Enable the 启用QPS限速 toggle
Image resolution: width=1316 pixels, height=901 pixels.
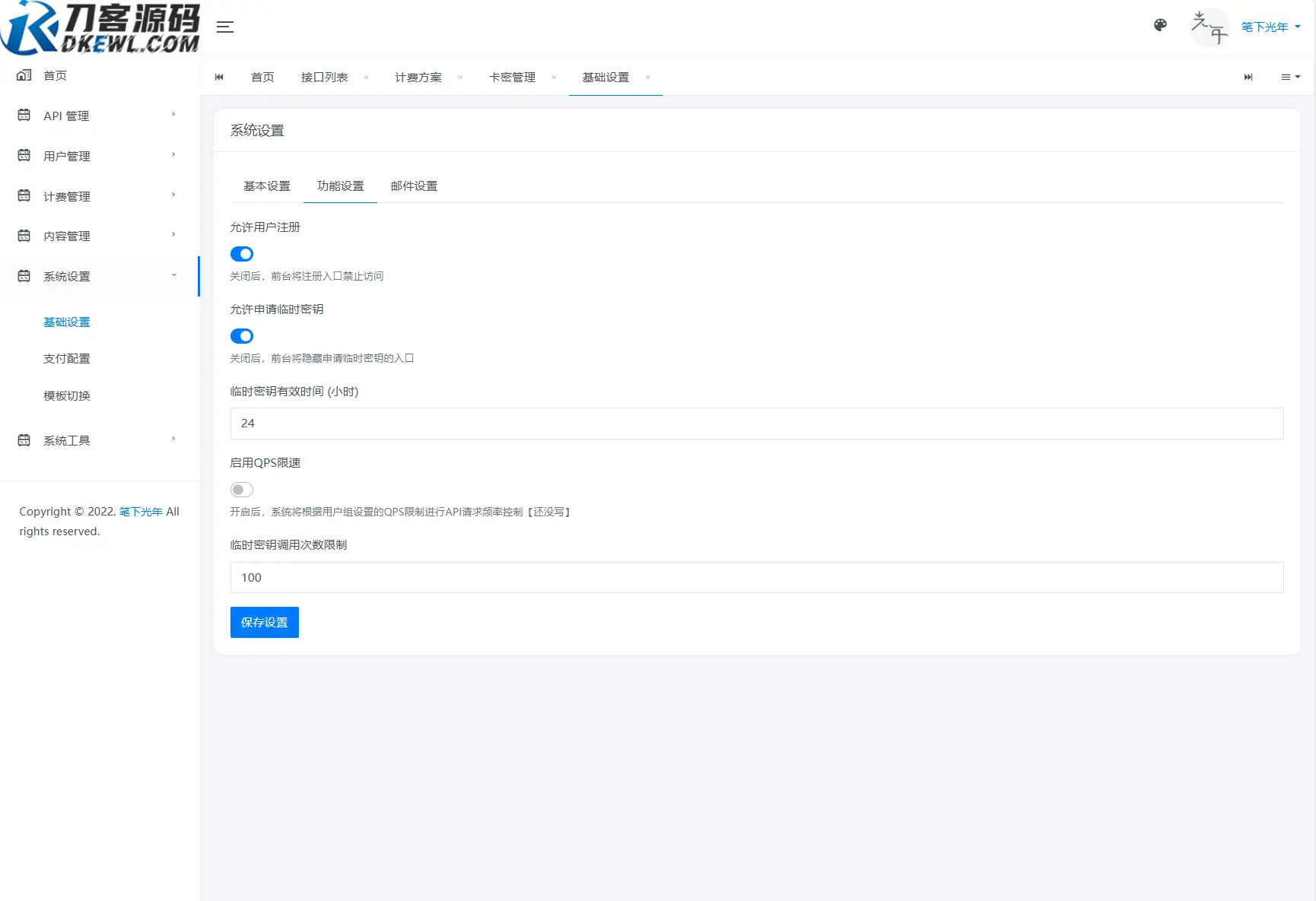point(241,490)
